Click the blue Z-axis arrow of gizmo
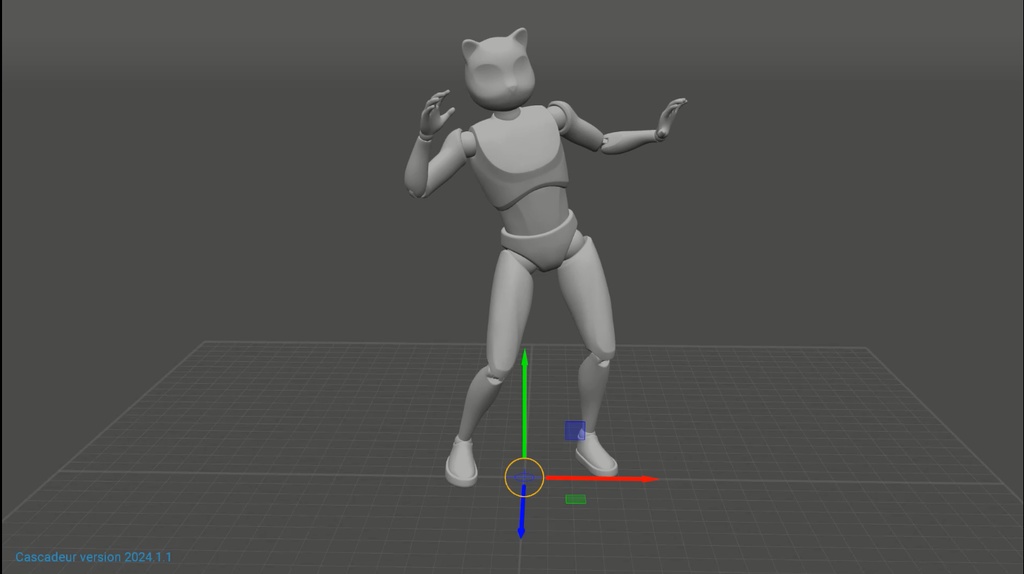The width and height of the screenshot is (1024, 574). pos(522,512)
